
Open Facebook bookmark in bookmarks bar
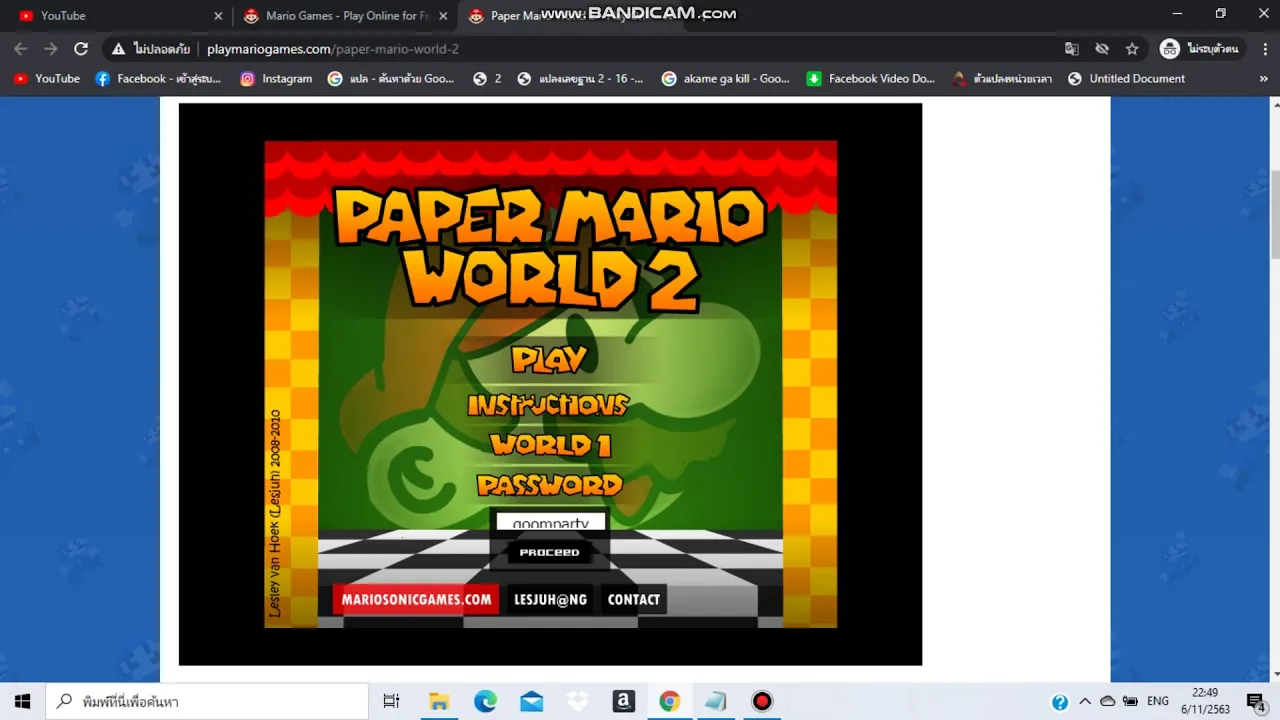(x=158, y=78)
